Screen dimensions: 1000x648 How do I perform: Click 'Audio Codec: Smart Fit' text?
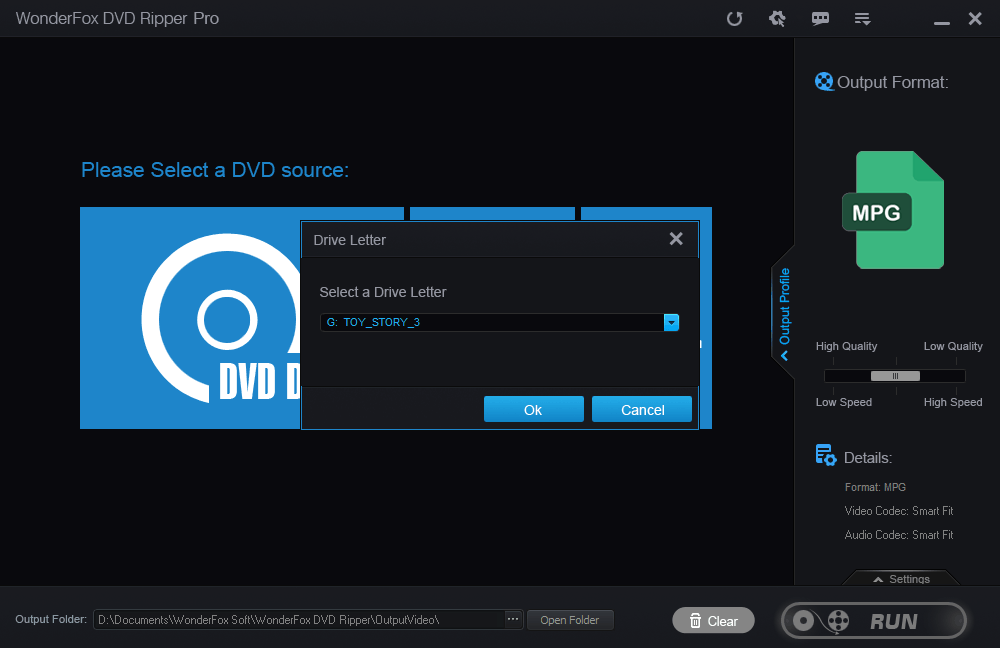point(899,535)
